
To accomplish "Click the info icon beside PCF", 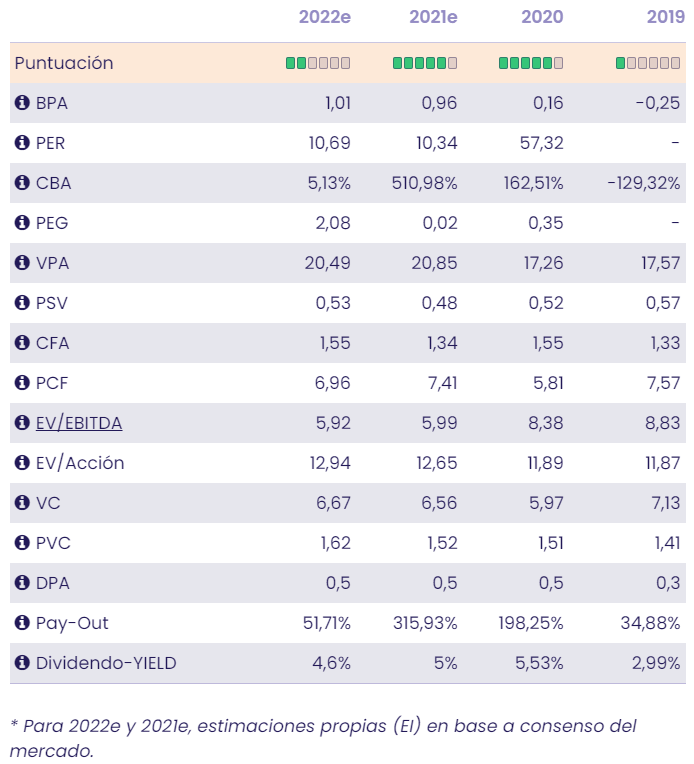I will point(22,383).
